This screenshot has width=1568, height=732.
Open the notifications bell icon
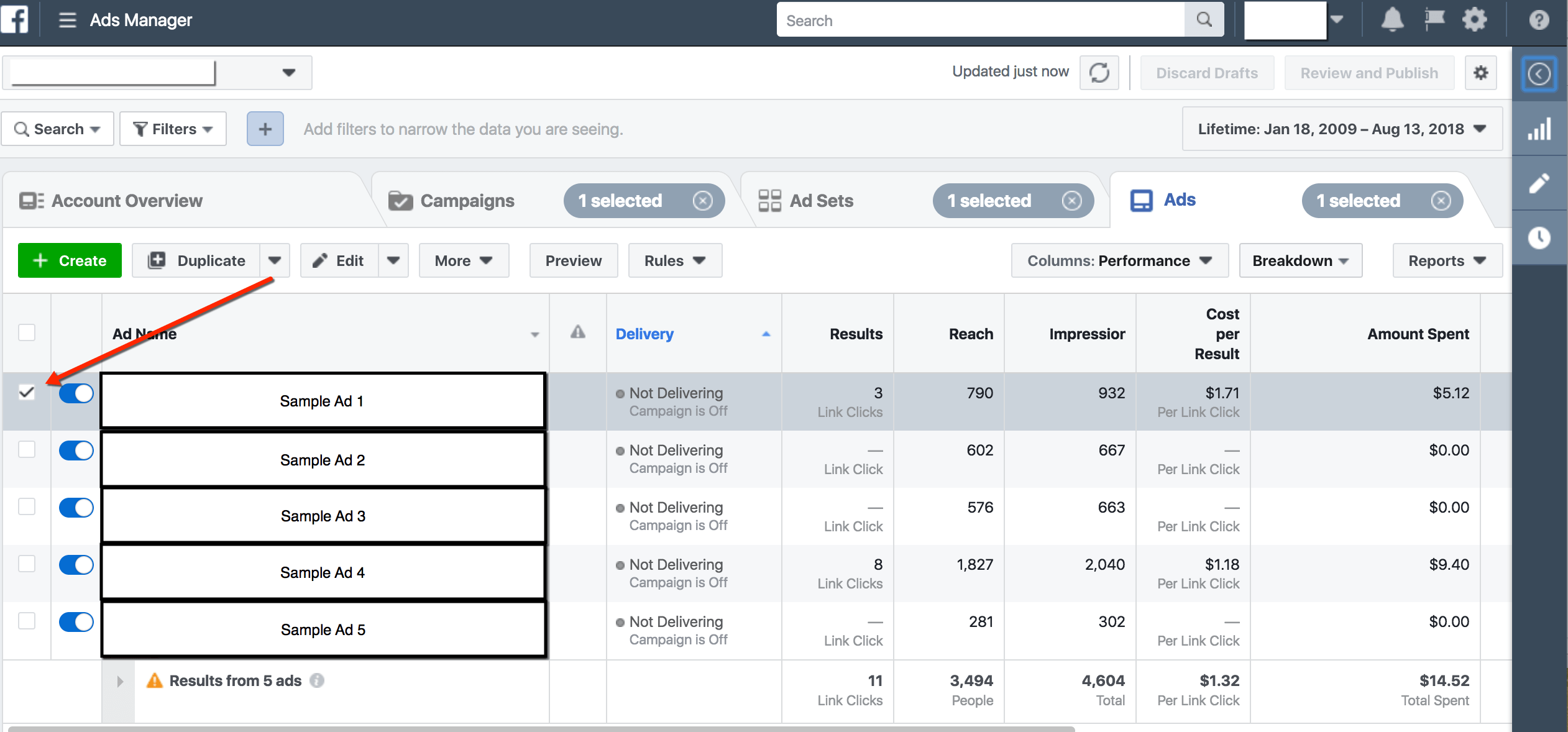click(1392, 19)
